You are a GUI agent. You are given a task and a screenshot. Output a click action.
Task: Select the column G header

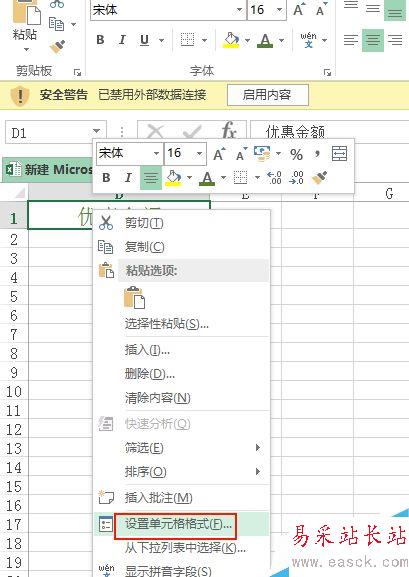[x=381, y=193]
